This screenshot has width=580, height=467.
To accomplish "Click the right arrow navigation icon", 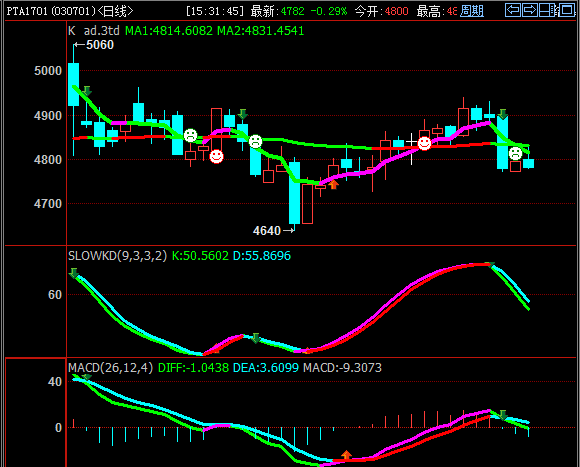I will pyautogui.click(x=530, y=10).
